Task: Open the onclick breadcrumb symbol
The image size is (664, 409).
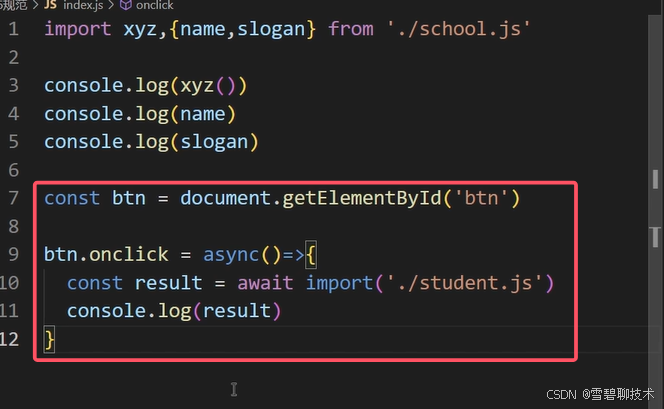Action: coord(155,5)
